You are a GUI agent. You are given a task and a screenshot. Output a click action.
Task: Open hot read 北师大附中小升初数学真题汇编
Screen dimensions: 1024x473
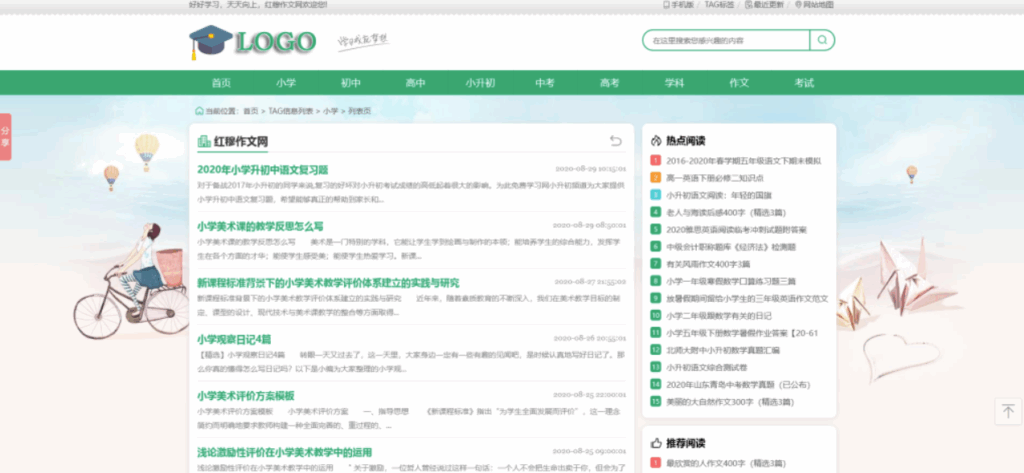(x=722, y=350)
